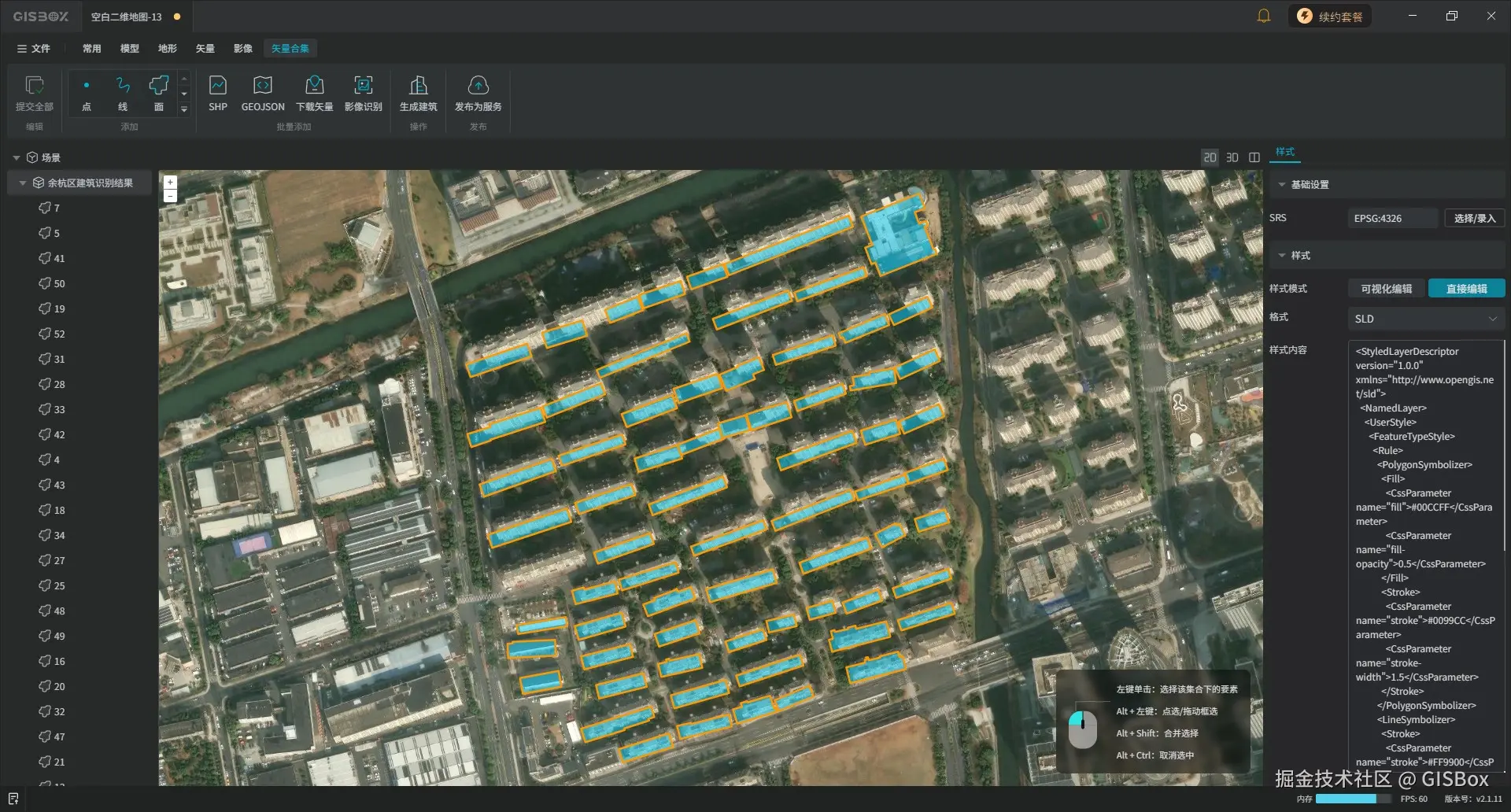Viewport: 1511px width, 812px height.
Task: Select the 线 line drawing tool
Action: (x=123, y=94)
